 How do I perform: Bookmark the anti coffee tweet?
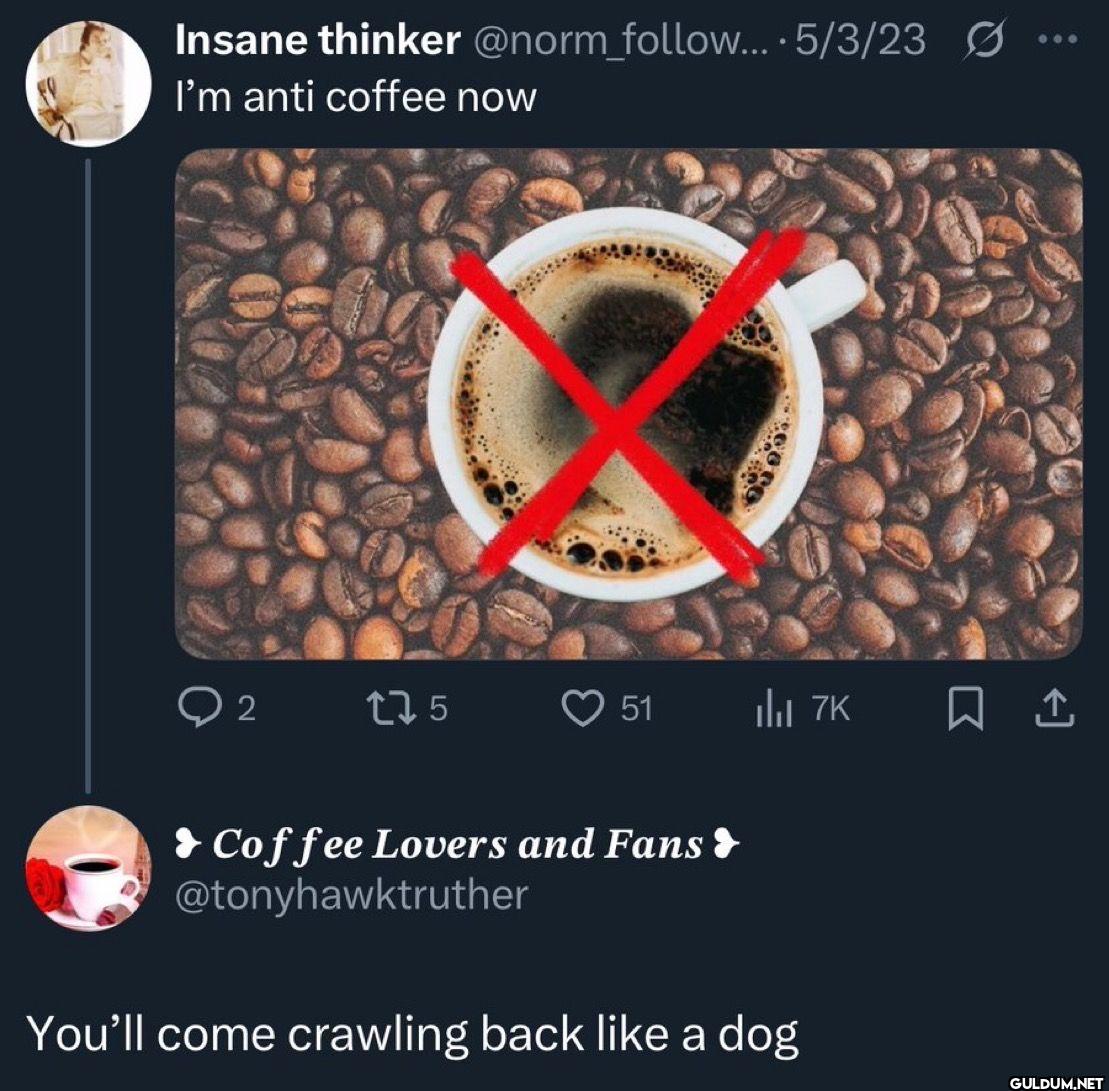click(962, 708)
